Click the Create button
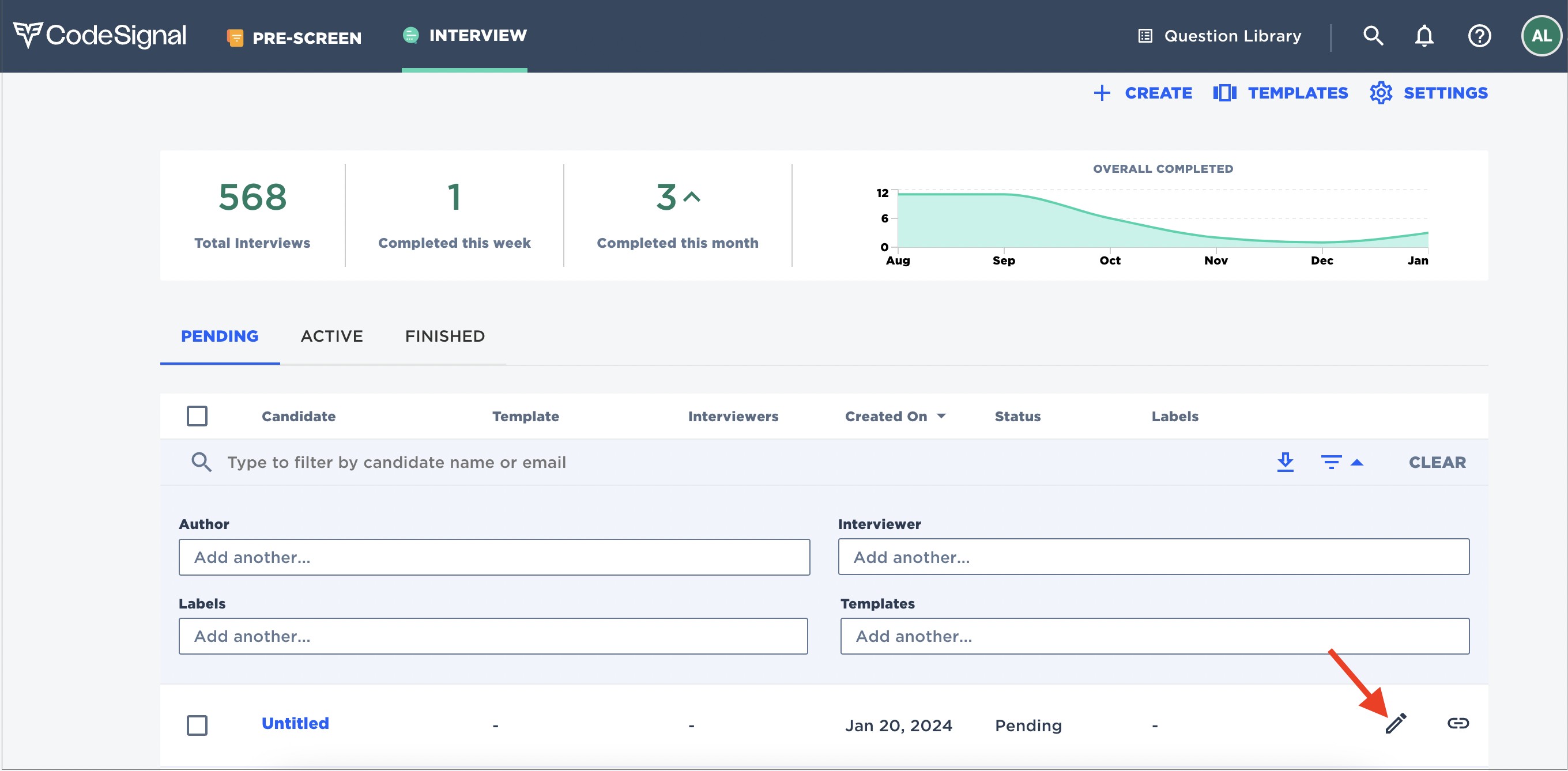The image size is (1568, 771). [1143, 93]
